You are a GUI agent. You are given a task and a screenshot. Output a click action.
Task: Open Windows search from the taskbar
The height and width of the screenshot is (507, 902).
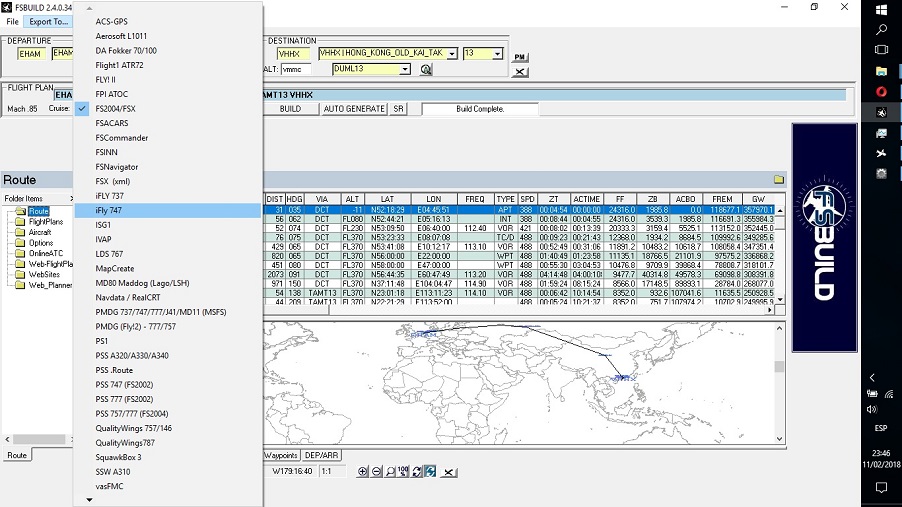881,29
